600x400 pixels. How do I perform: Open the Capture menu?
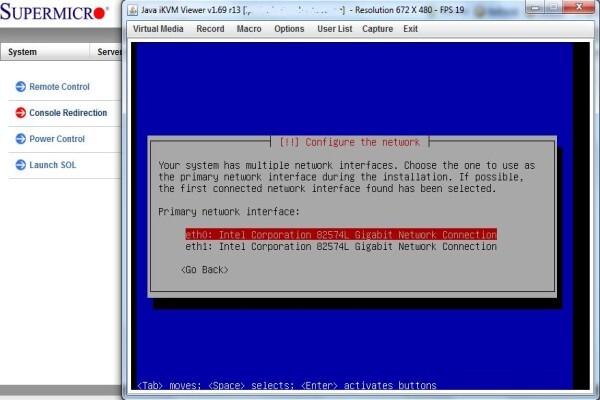pos(377,29)
